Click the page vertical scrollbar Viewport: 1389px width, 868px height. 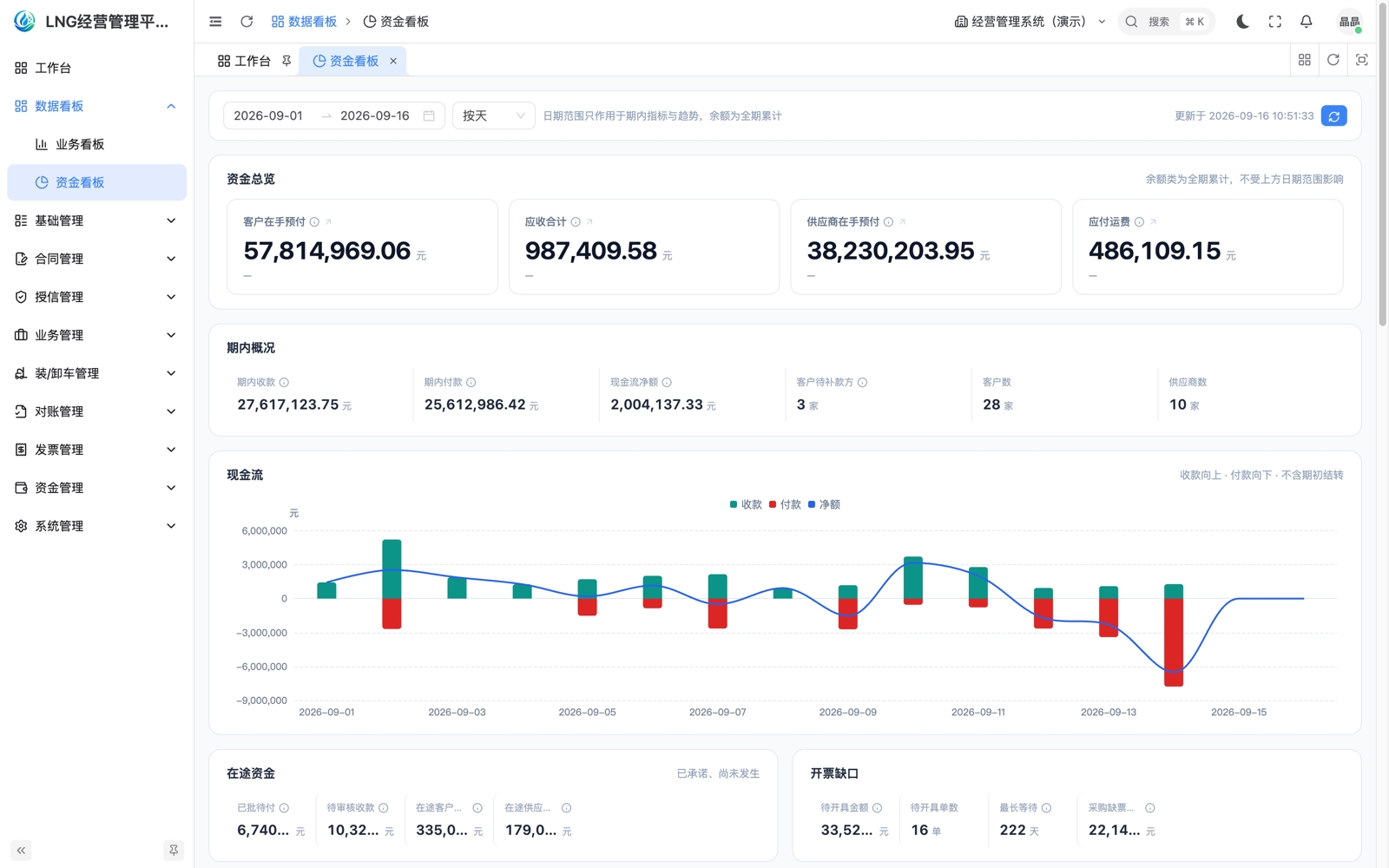(x=1383, y=163)
